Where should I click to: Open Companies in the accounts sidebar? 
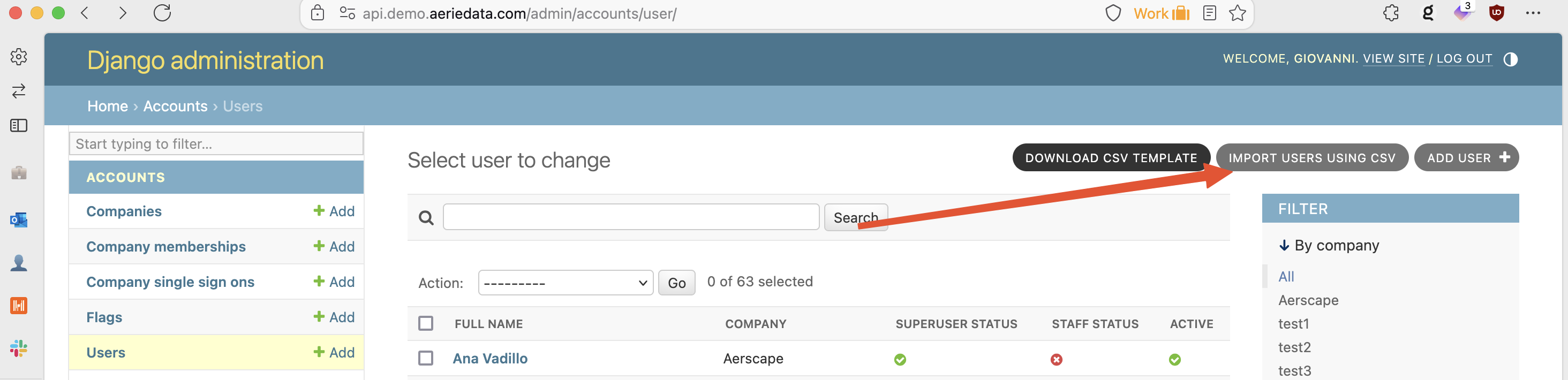pos(124,211)
